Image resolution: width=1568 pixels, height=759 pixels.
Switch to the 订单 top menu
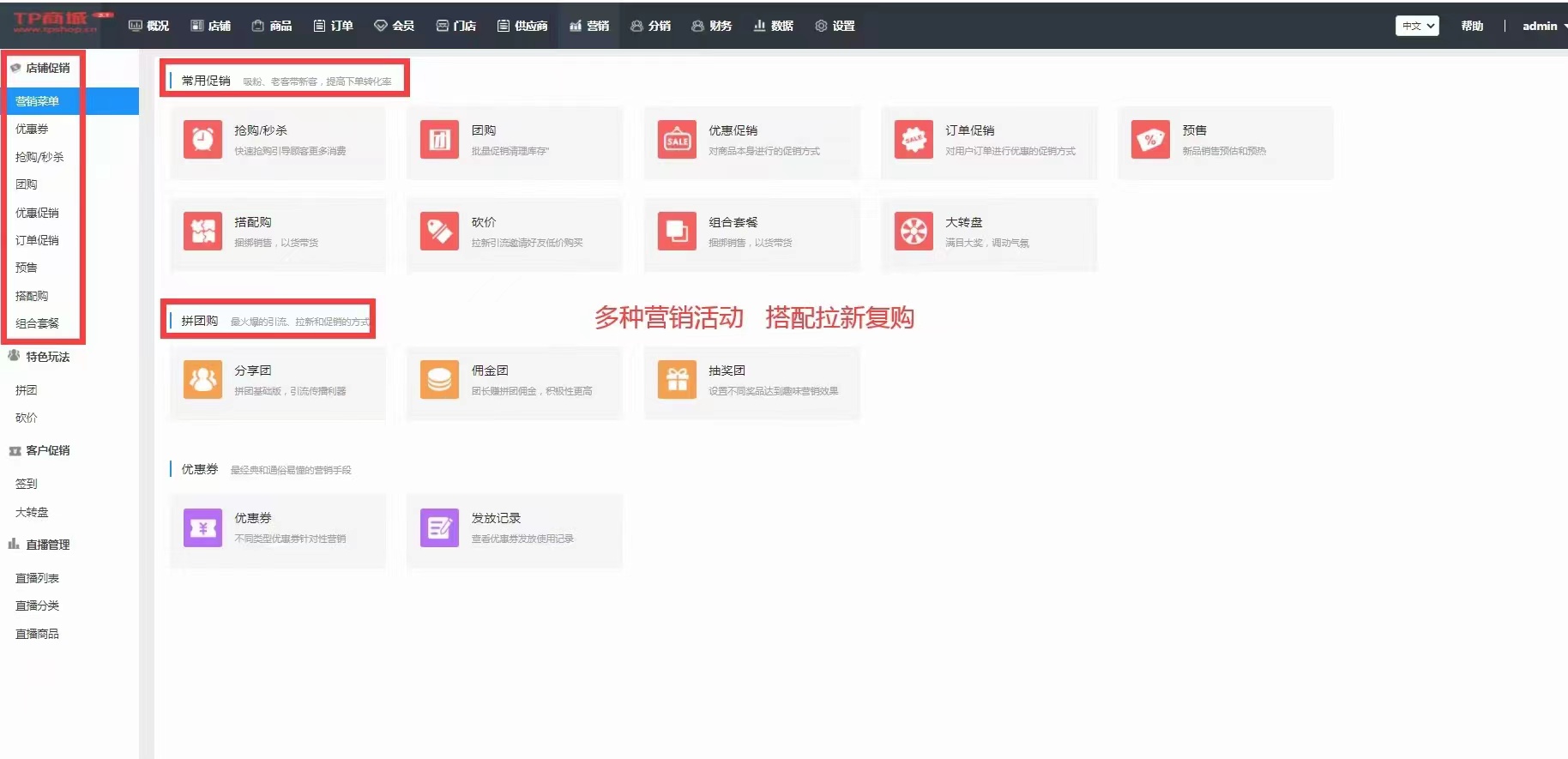coord(333,26)
